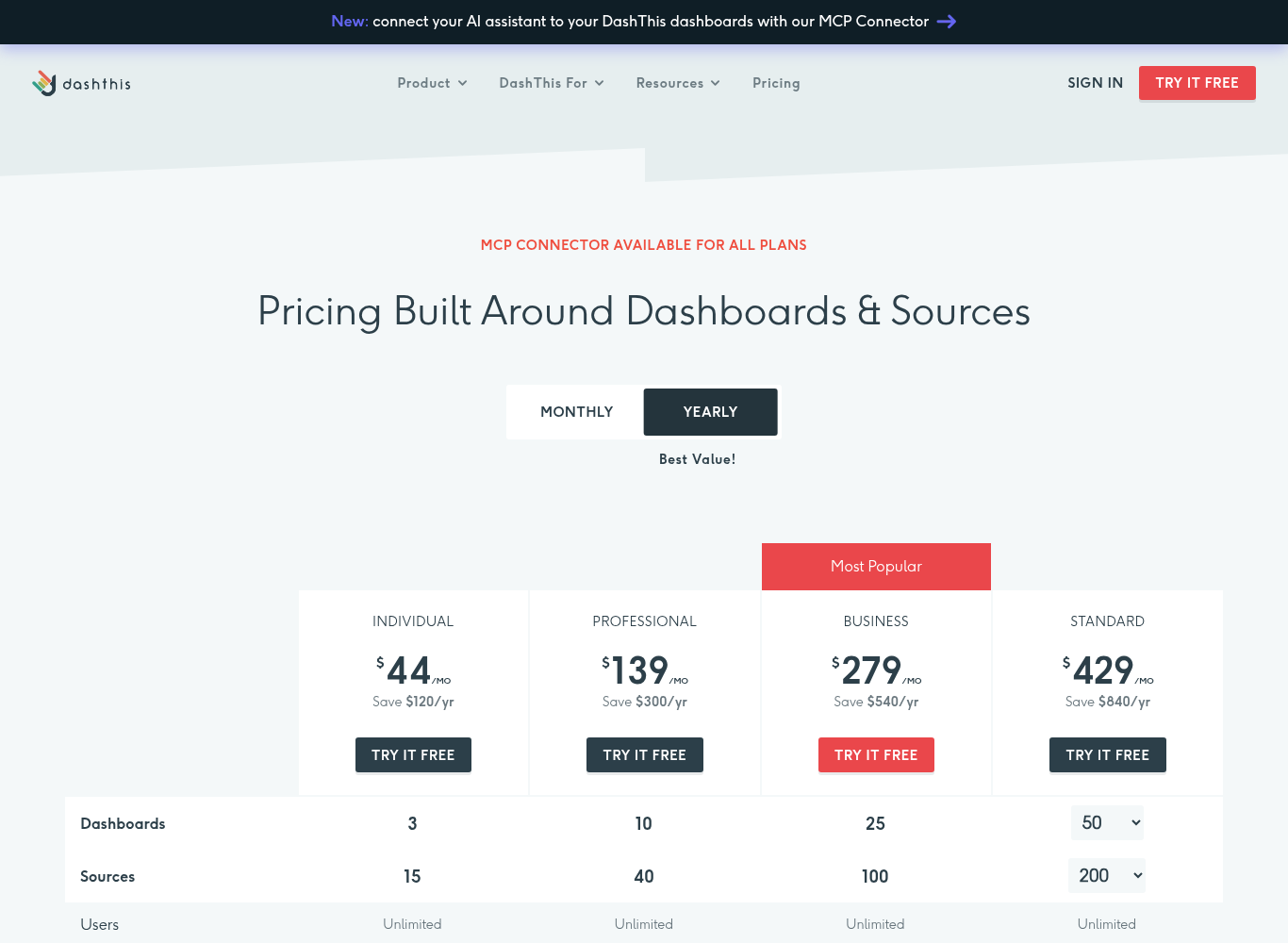Screen dimensions: 1288x943
Task: Click the $429 price
Action: [x=1108, y=670]
